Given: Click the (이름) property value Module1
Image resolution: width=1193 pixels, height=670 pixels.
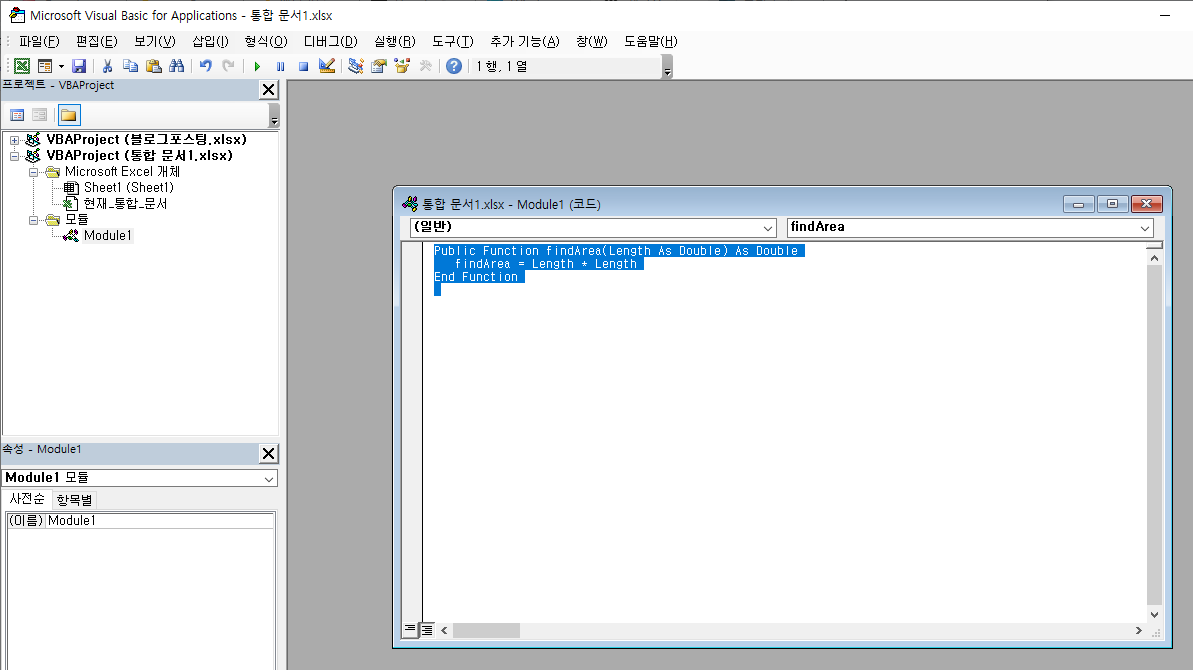Looking at the screenshot, I should pyautogui.click(x=160, y=521).
